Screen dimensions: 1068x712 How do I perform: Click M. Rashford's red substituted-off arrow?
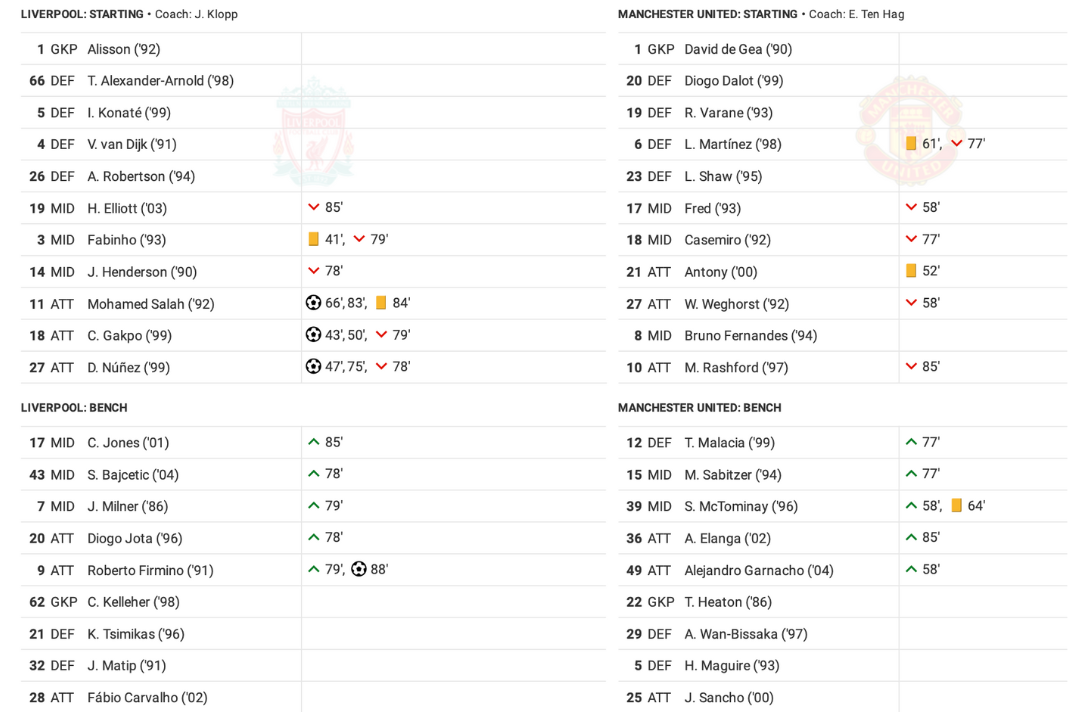pos(911,367)
